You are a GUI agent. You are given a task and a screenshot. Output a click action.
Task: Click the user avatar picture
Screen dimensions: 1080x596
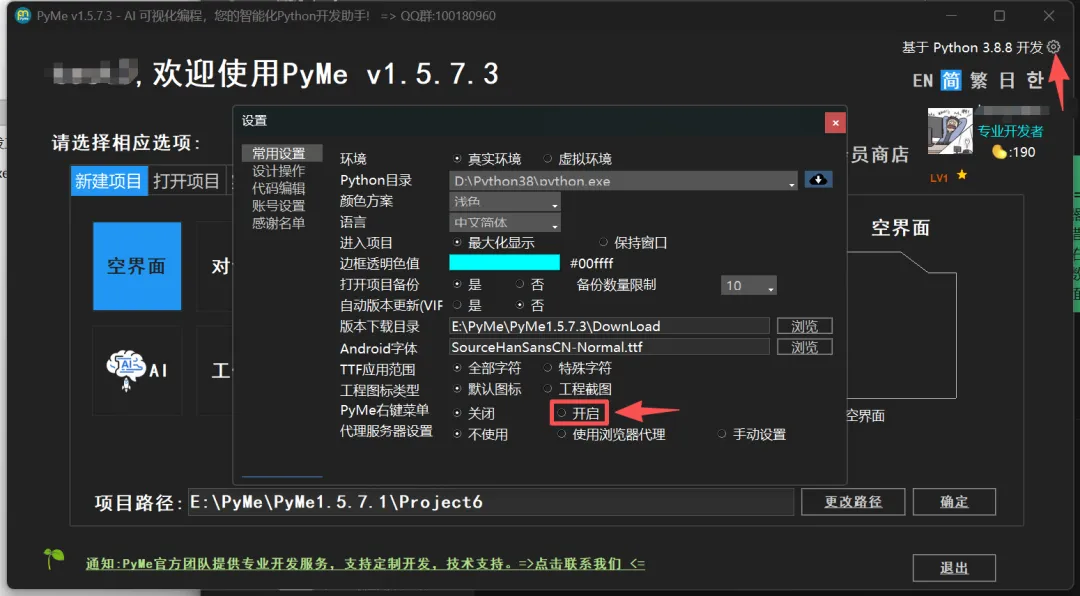click(x=949, y=131)
